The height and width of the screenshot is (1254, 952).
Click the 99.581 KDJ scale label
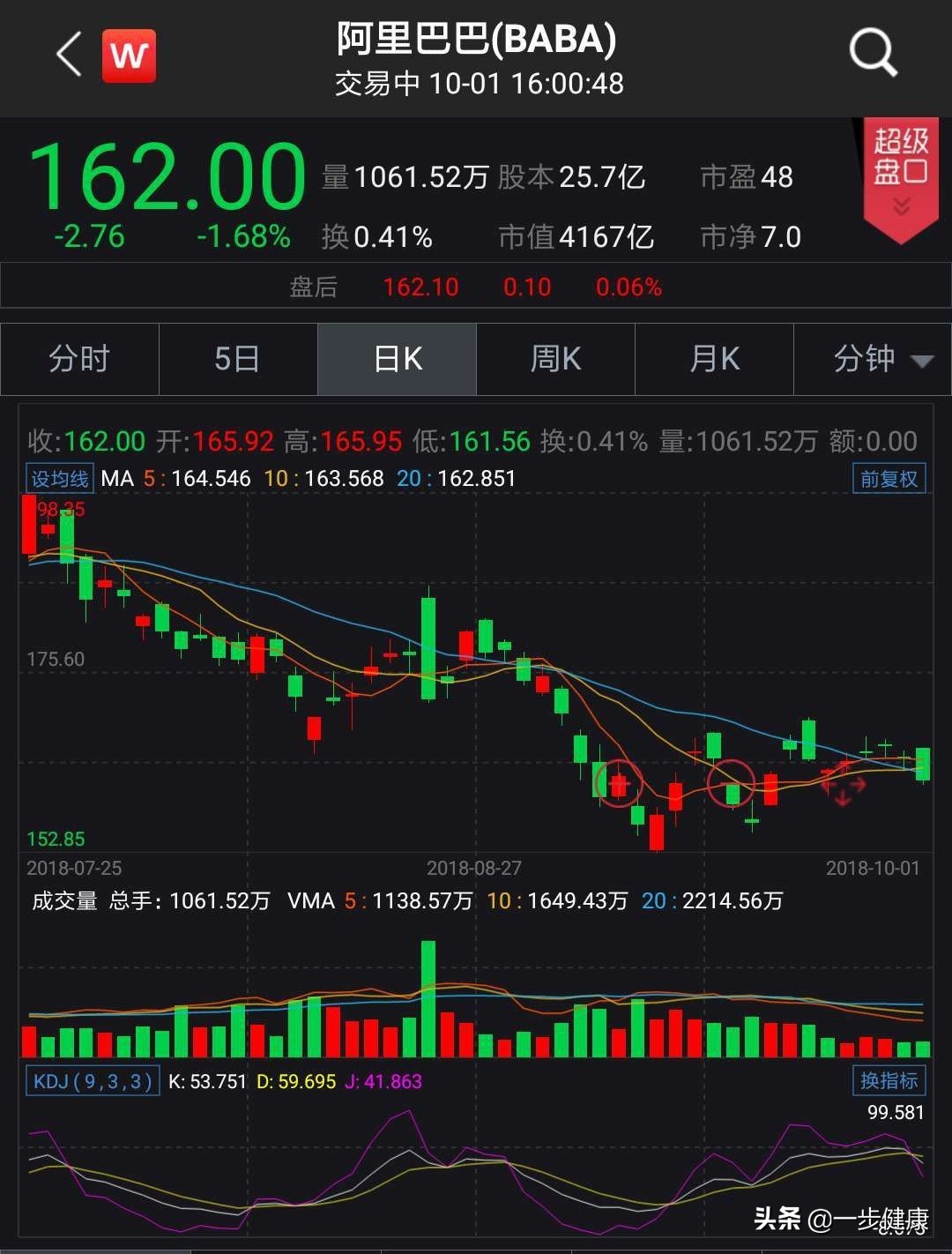896,1112
